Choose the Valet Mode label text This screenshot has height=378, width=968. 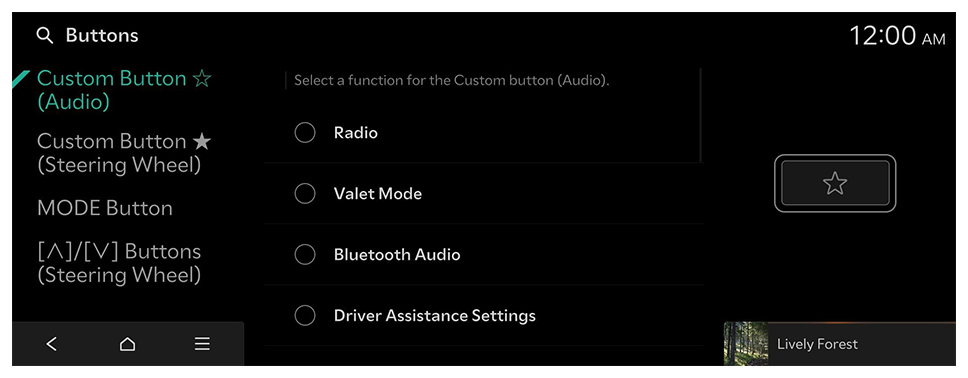click(378, 194)
